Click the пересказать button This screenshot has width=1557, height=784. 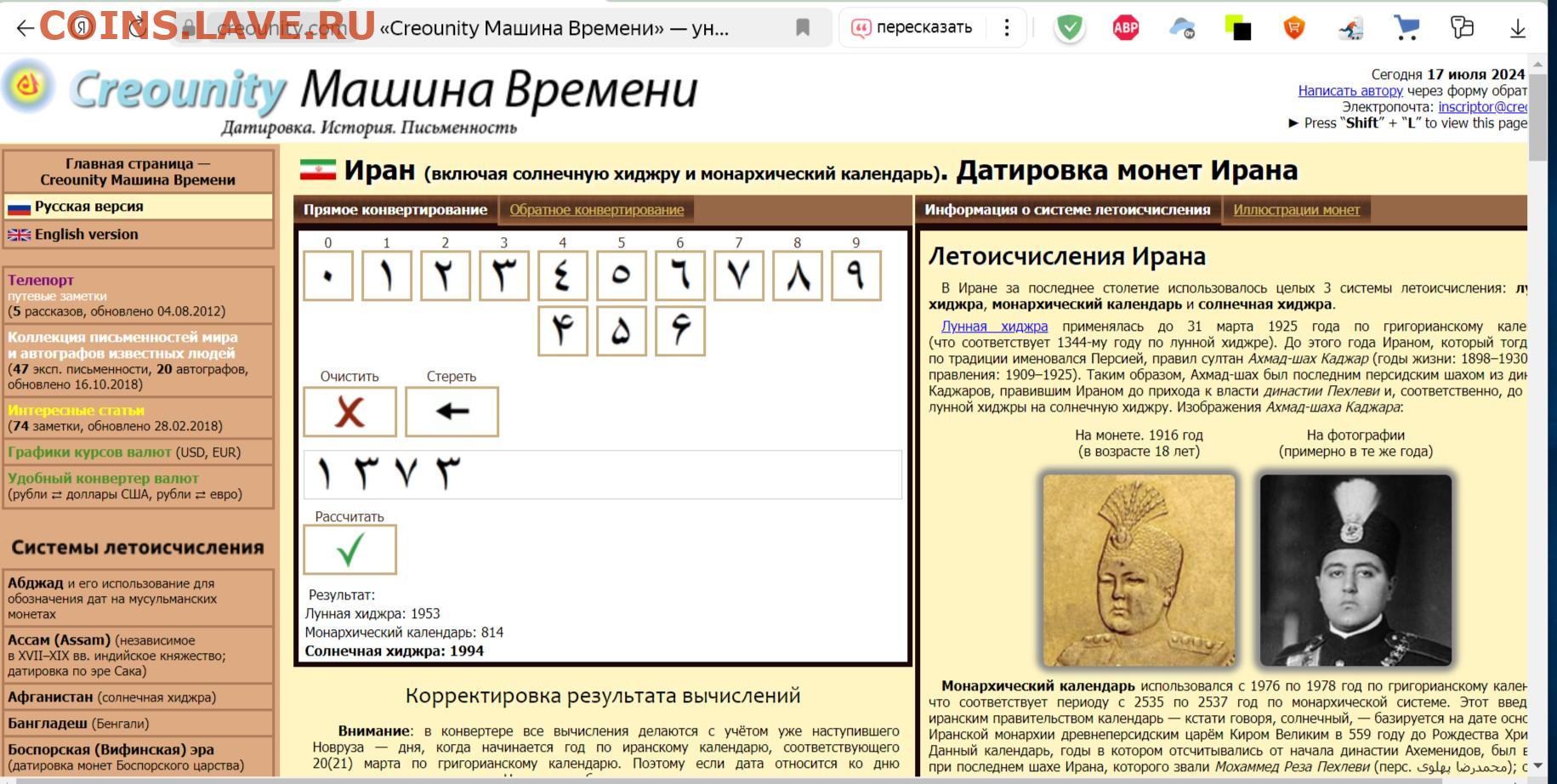click(x=912, y=28)
